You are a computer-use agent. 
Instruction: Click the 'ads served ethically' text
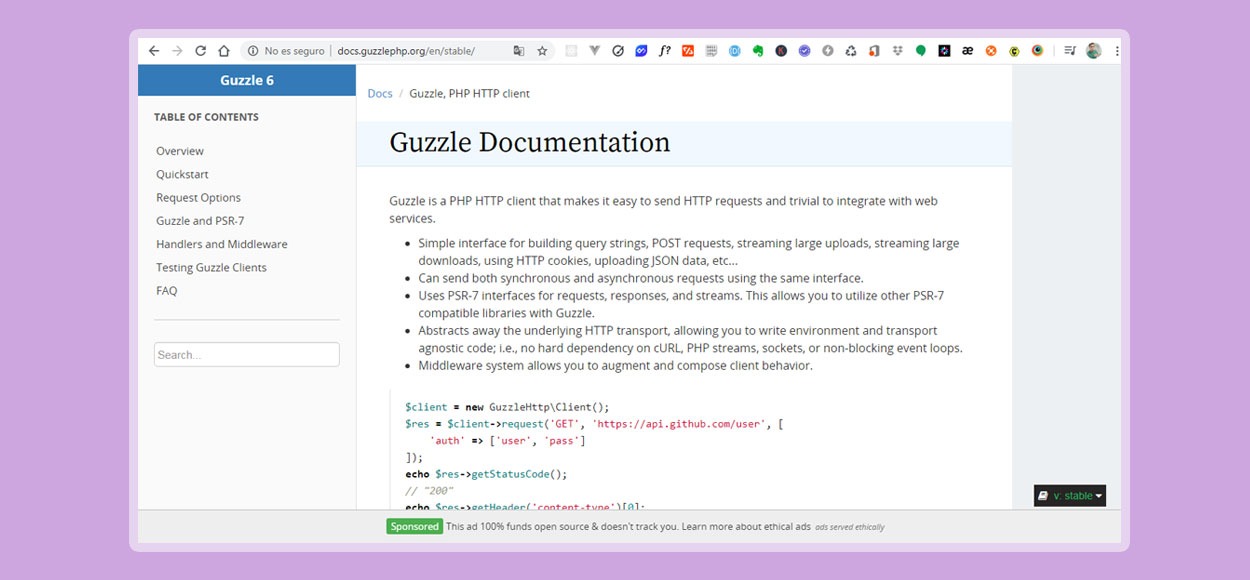tap(849, 527)
